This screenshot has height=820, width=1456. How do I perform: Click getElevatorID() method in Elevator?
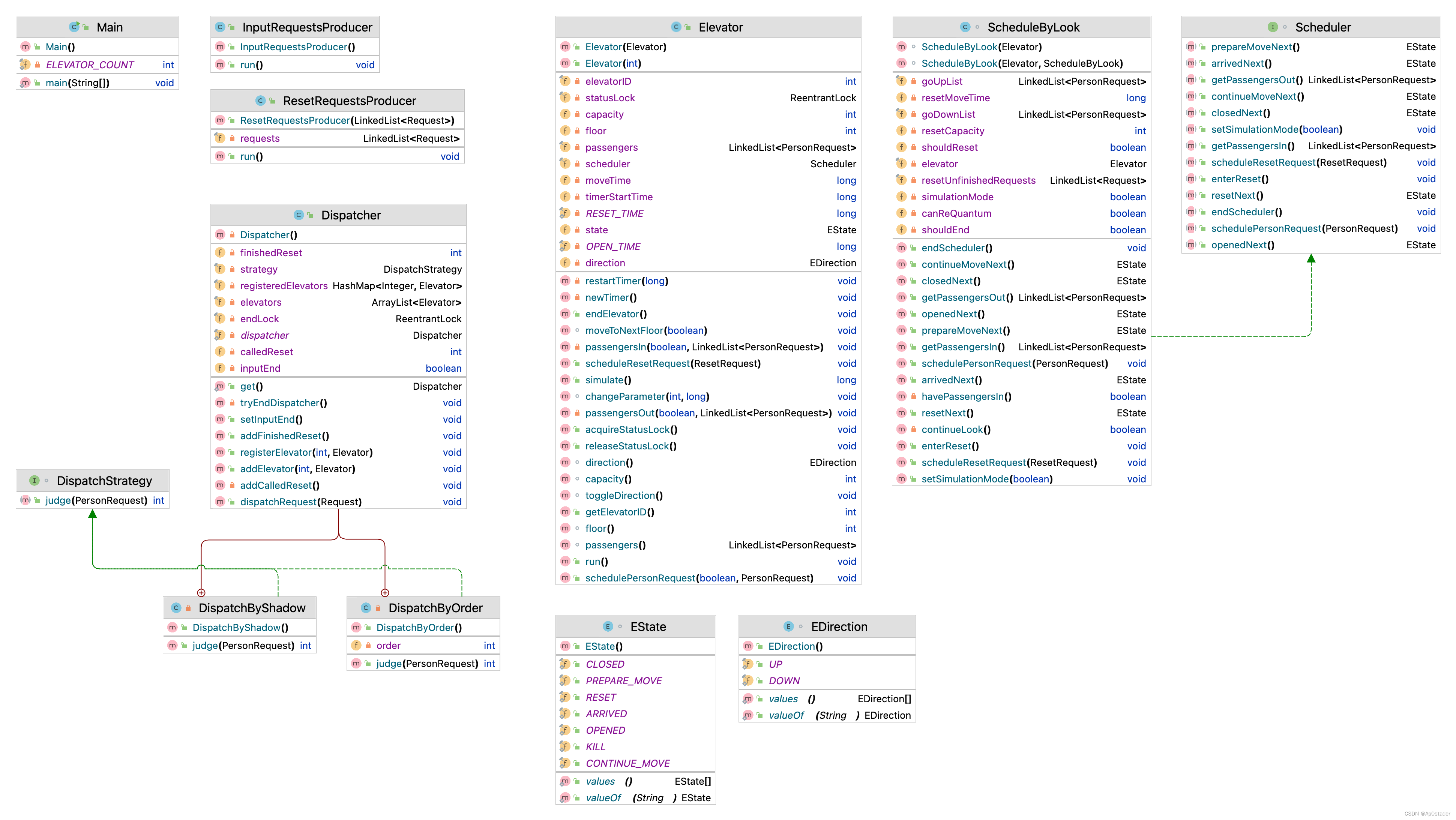[708, 511]
